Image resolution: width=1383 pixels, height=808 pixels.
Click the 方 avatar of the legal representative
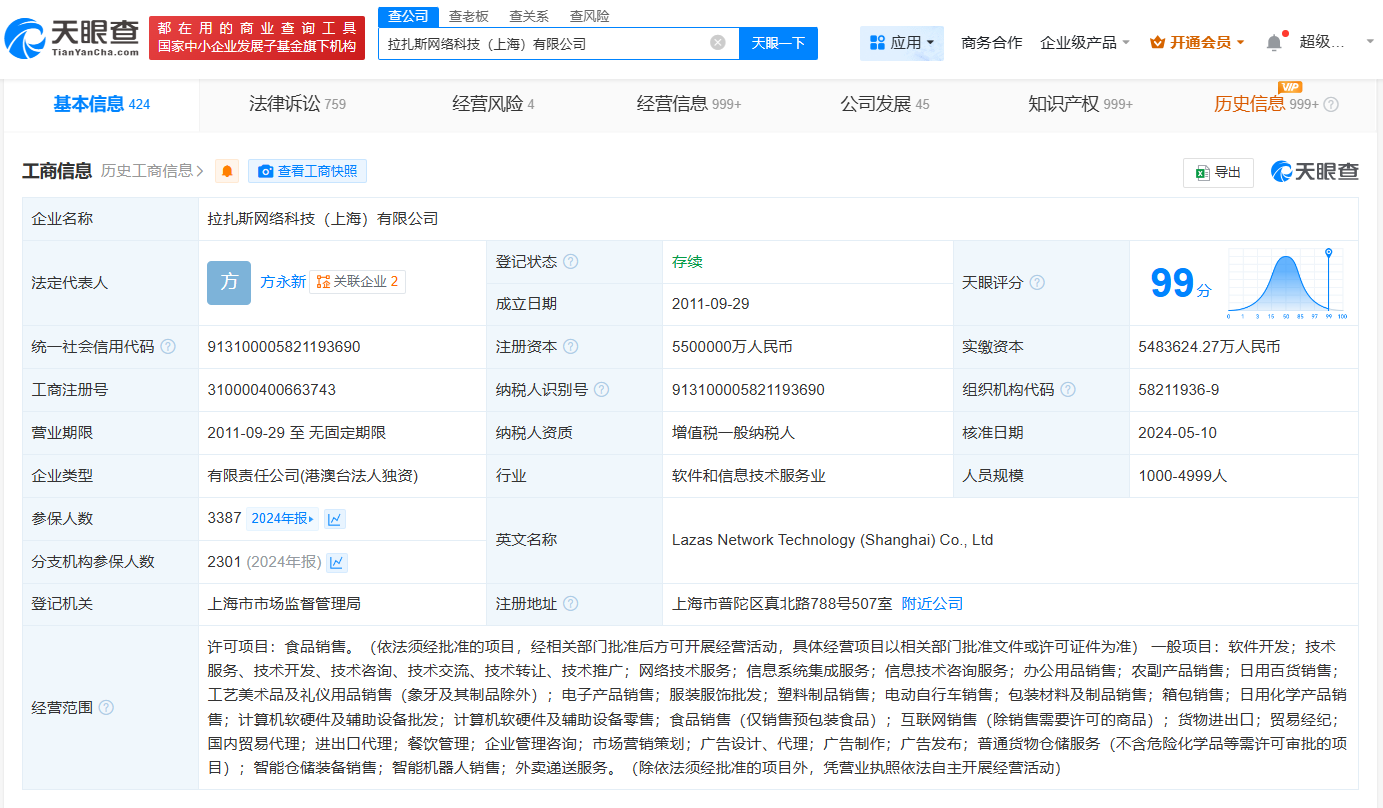click(x=229, y=282)
